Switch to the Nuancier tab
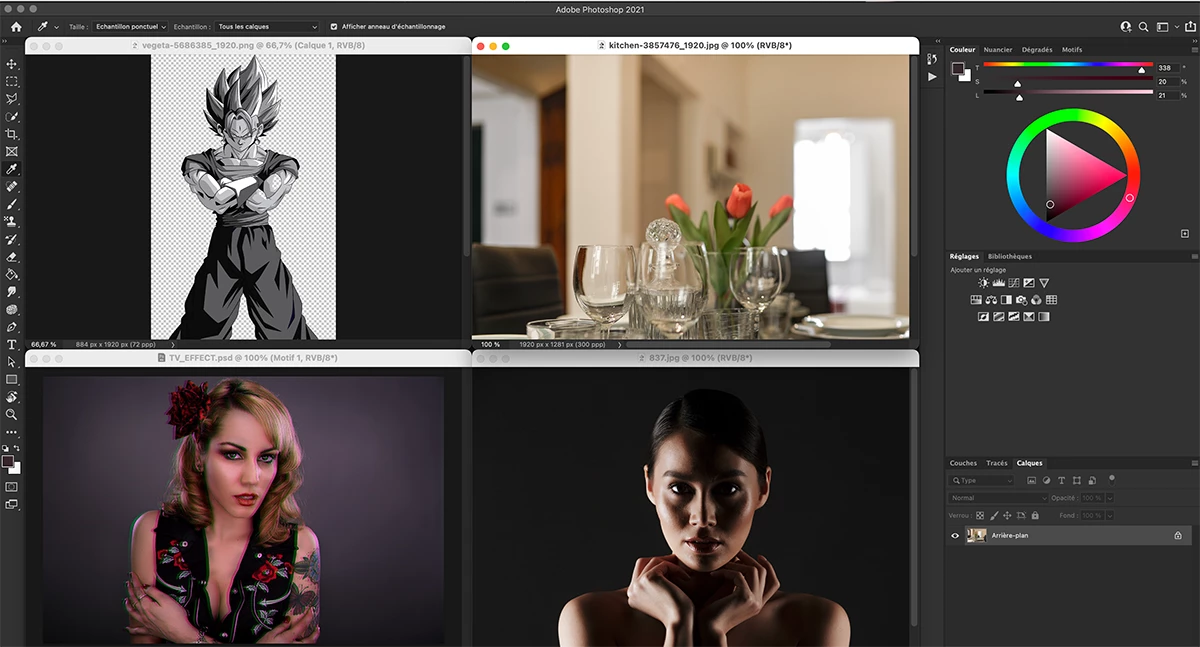The image size is (1200, 647). click(998, 49)
